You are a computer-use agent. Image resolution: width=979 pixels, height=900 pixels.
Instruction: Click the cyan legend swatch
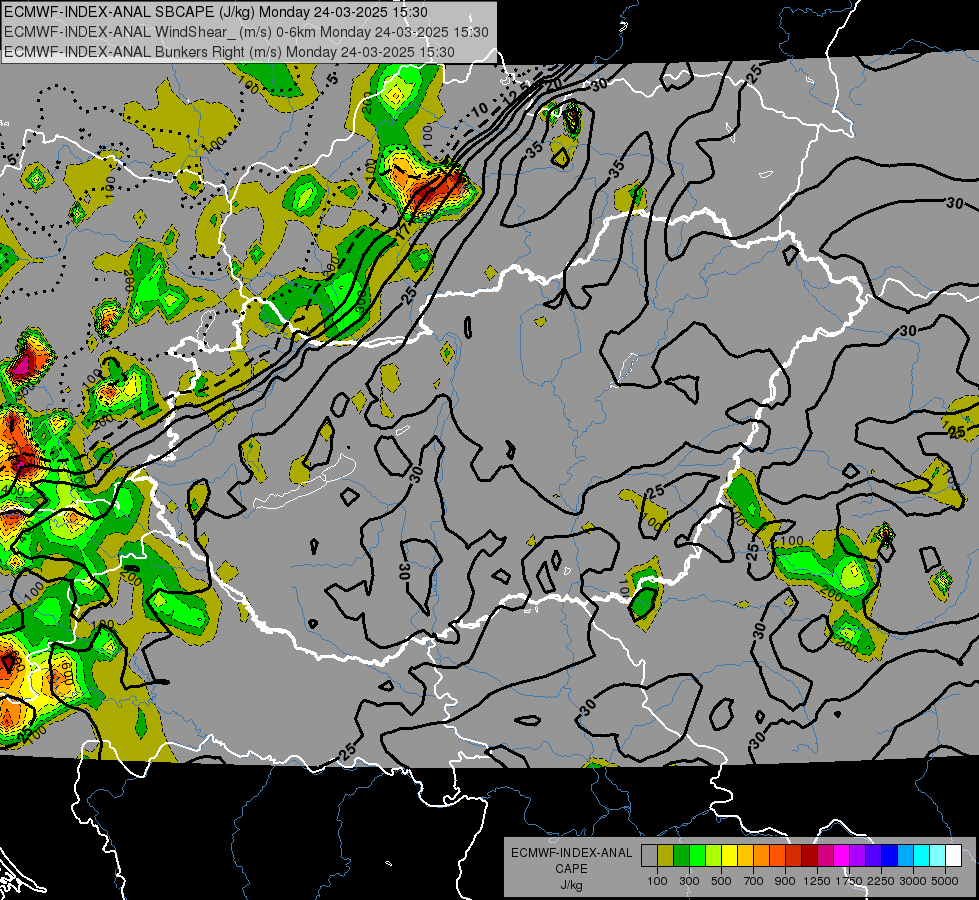pos(921,855)
